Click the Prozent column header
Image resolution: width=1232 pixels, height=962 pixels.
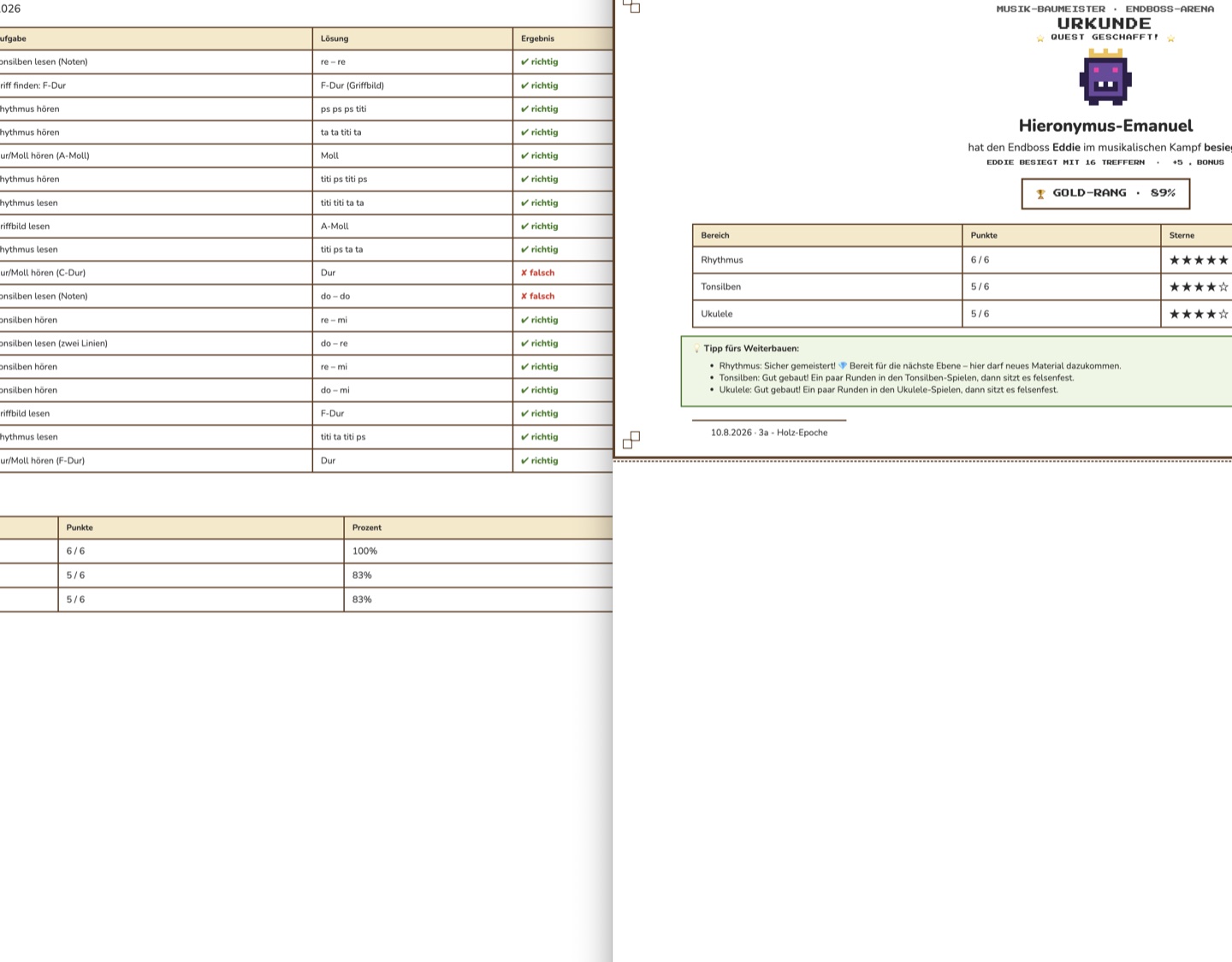tap(478, 528)
